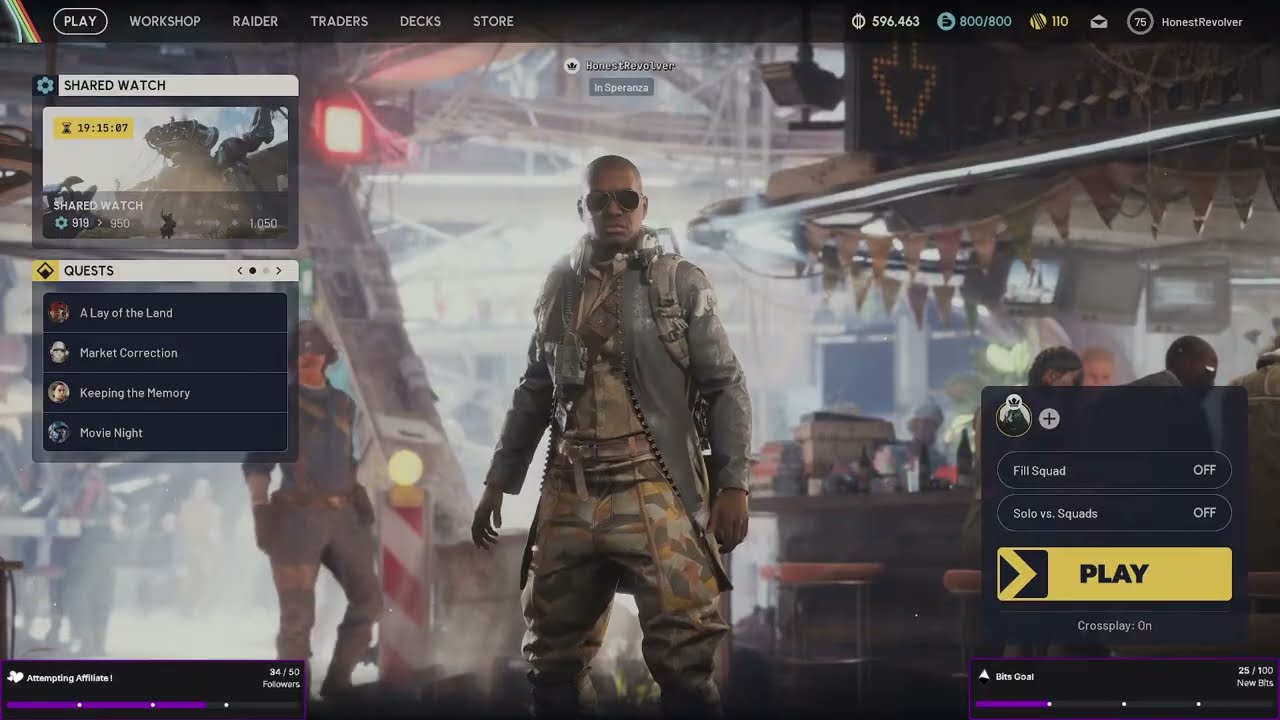Click the gear icon beside Shared Watch header
The height and width of the screenshot is (720, 1280).
click(45, 85)
